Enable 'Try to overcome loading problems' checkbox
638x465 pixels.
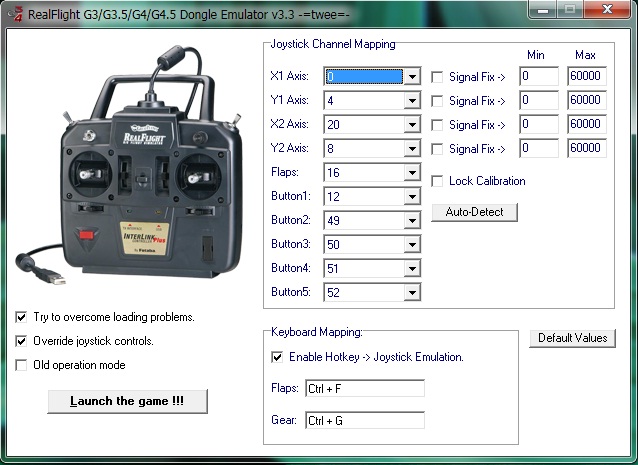(x=21, y=317)
